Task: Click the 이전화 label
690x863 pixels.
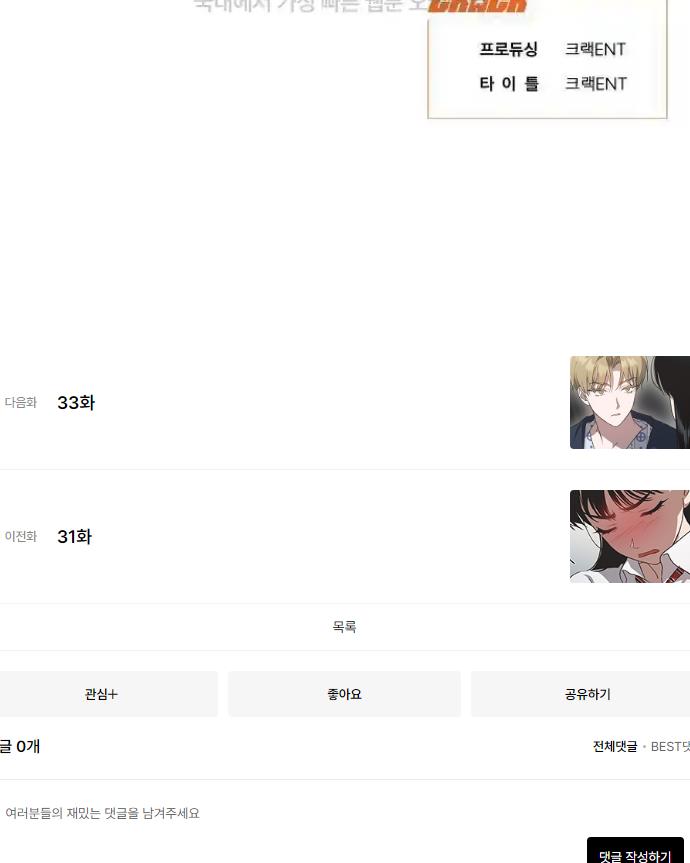Action: click(20, 536)
